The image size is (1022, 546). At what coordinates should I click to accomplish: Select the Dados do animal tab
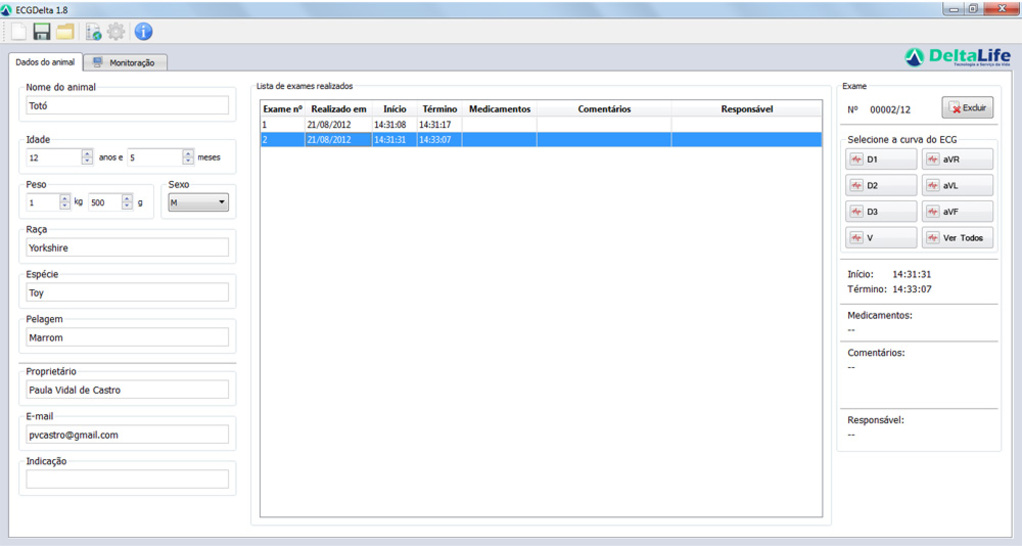[44, 62]
